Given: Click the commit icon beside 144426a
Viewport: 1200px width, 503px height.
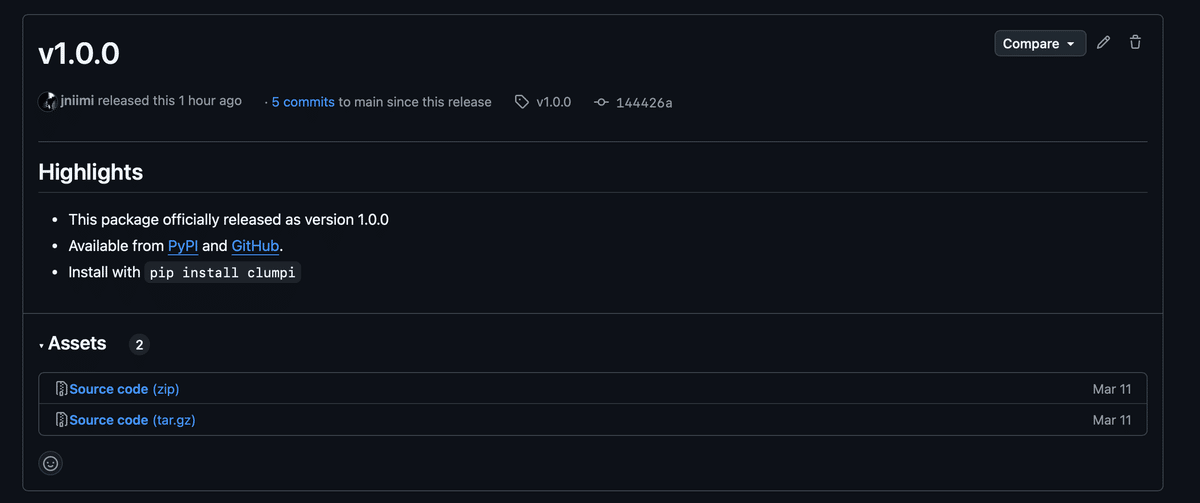Looking at the screenshot, I should point(601,102).
